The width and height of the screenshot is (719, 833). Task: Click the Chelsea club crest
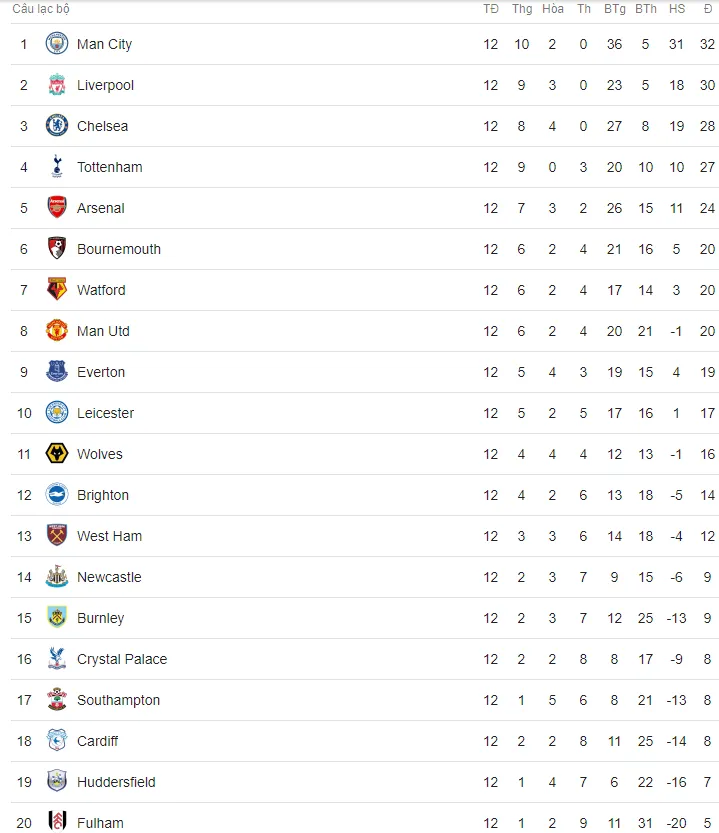point(57,125)
